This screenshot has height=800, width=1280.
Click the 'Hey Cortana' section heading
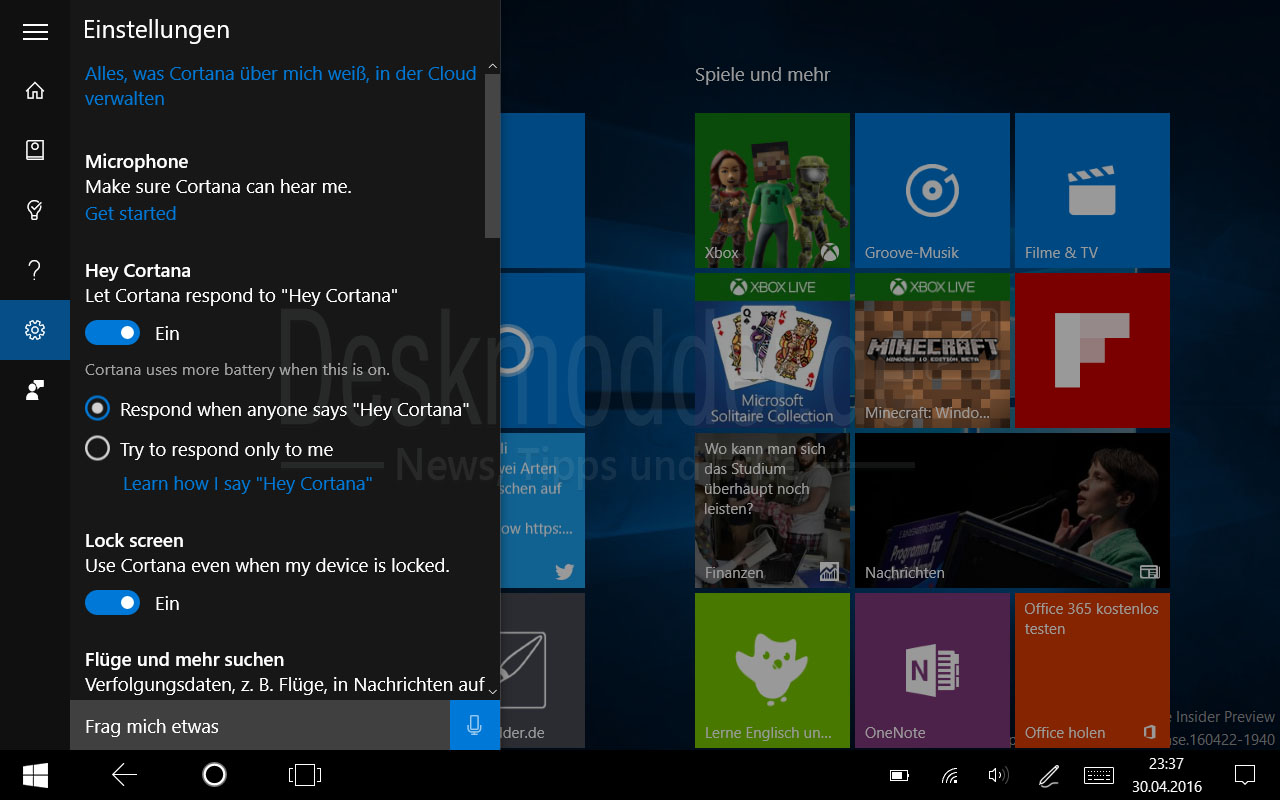pyautogui.click(x=137, y=270)
